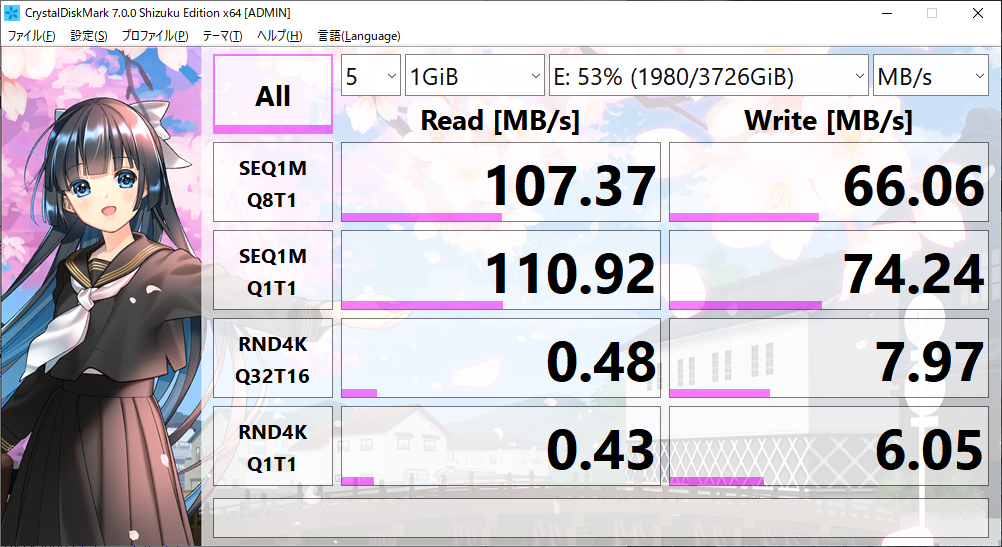Click the SEQ1M Q1T1 read result 110.92

(501, 270)
